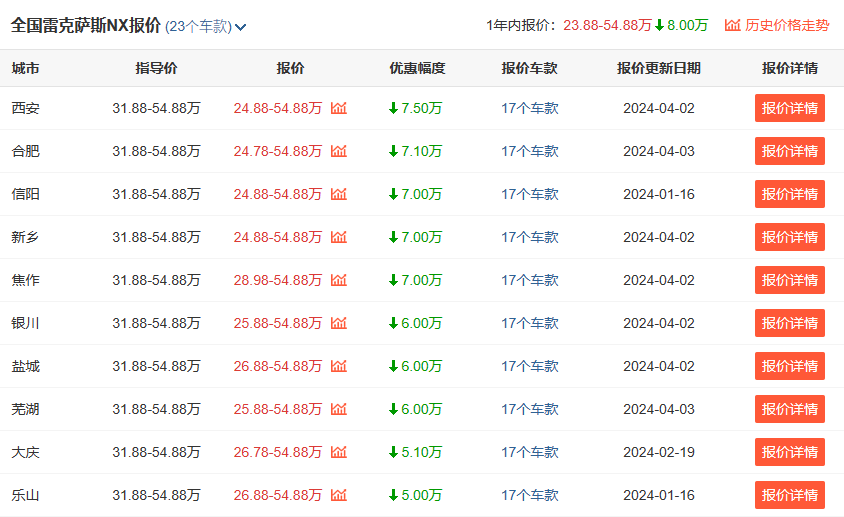Image resolution: width=844 pixels, height=517 pixels.
Task: Click 报价详情 button for 西安
Action: click(789, 108)
